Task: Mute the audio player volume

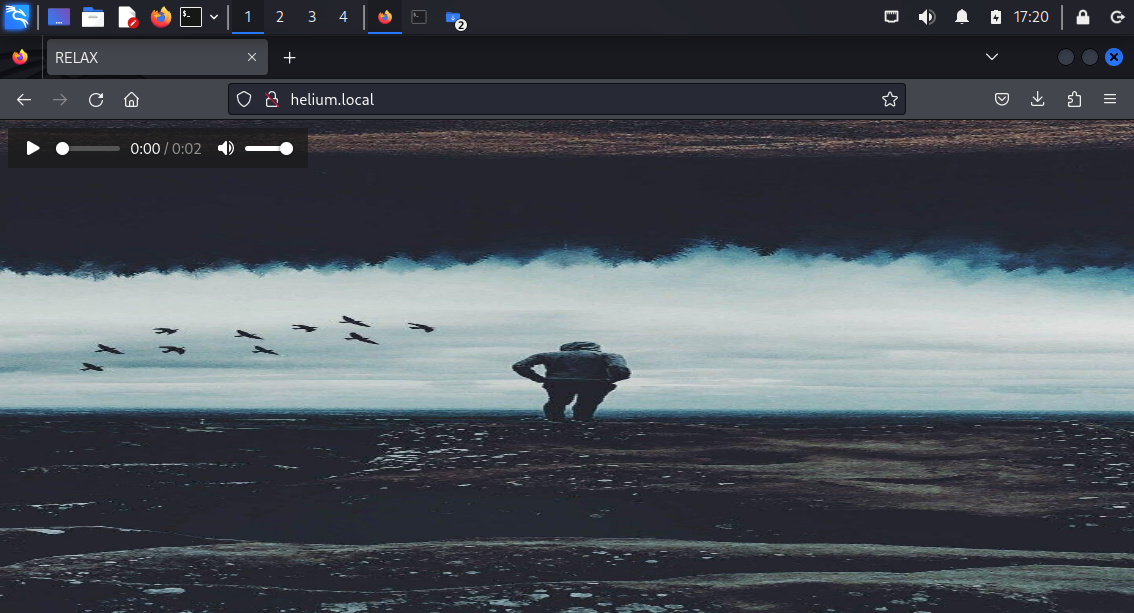Action: pyautogui.click(x=226, y=148)
